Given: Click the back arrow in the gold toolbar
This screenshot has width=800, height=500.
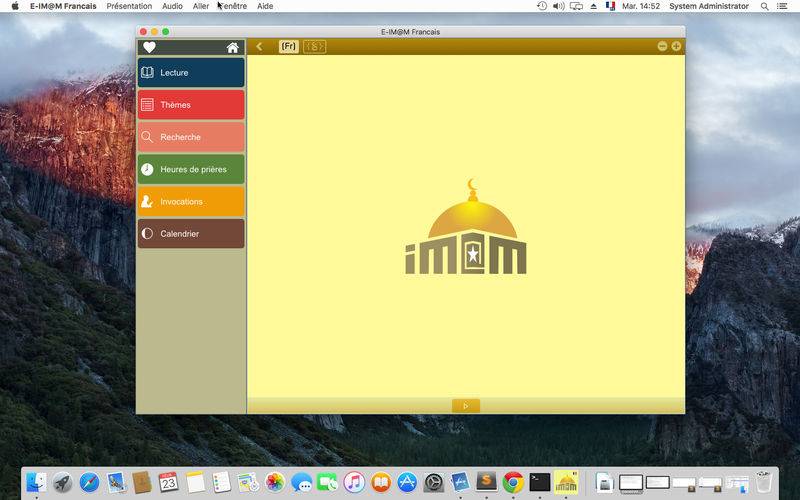Looking at the screenshot, I should [x=259, y=46].
